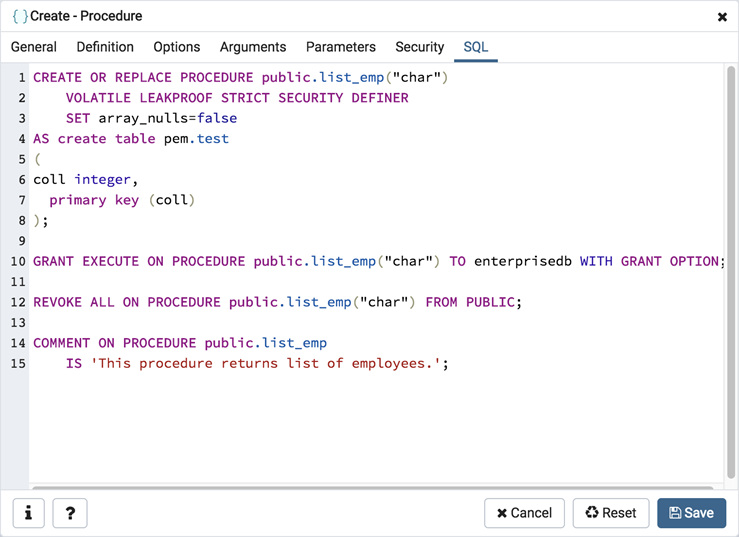Show the Parameters tab

tap(341, 47)
